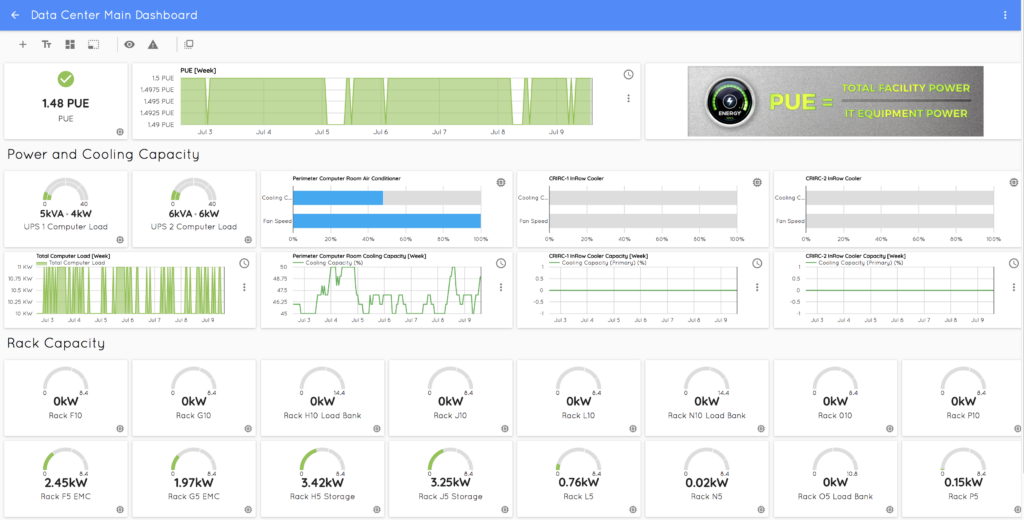Click target icon on UPS 1 Computer Load
The image size is (1024, 520).
(x=120, y=240)
